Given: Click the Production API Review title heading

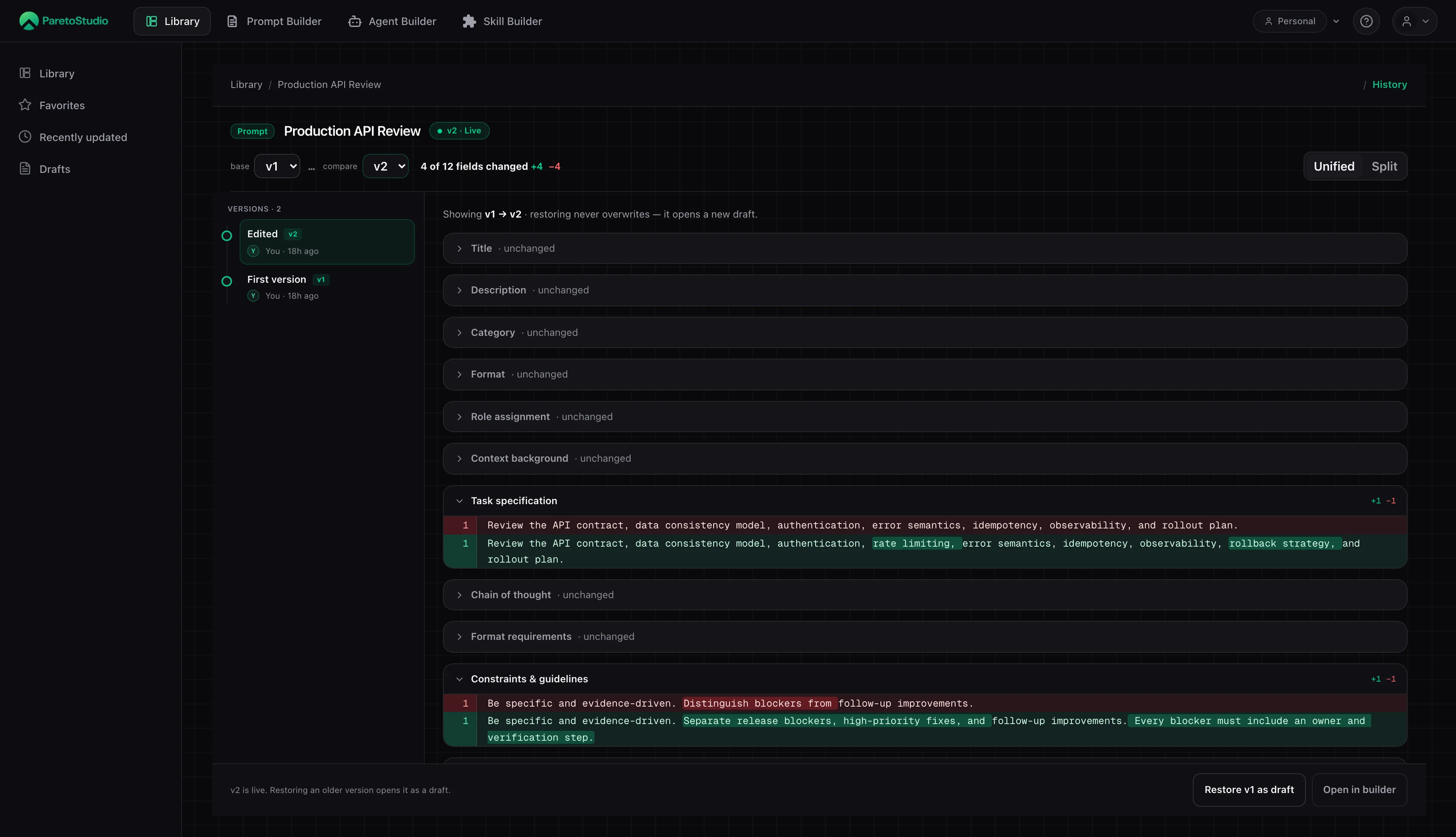Looking at the screenshot, I should click(x=352, y=131).
